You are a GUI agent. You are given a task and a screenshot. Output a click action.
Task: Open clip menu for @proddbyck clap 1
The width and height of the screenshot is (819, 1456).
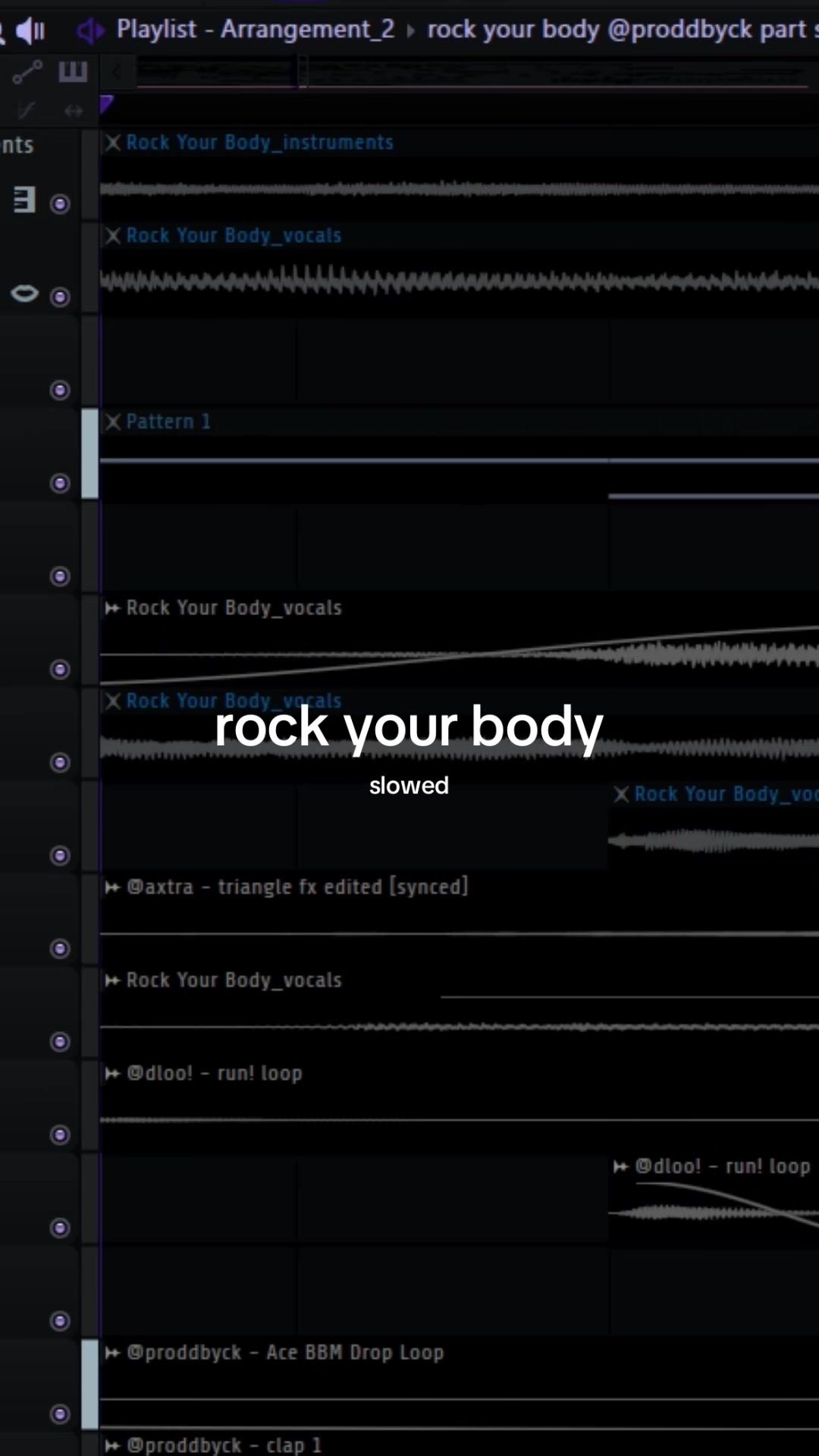click(113, 1445)
